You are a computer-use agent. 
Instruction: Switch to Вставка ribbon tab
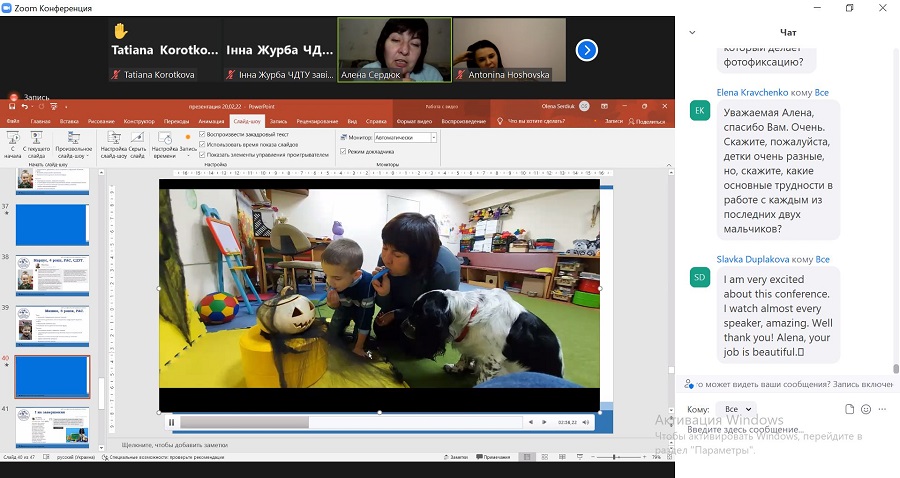tap(69, 121)
